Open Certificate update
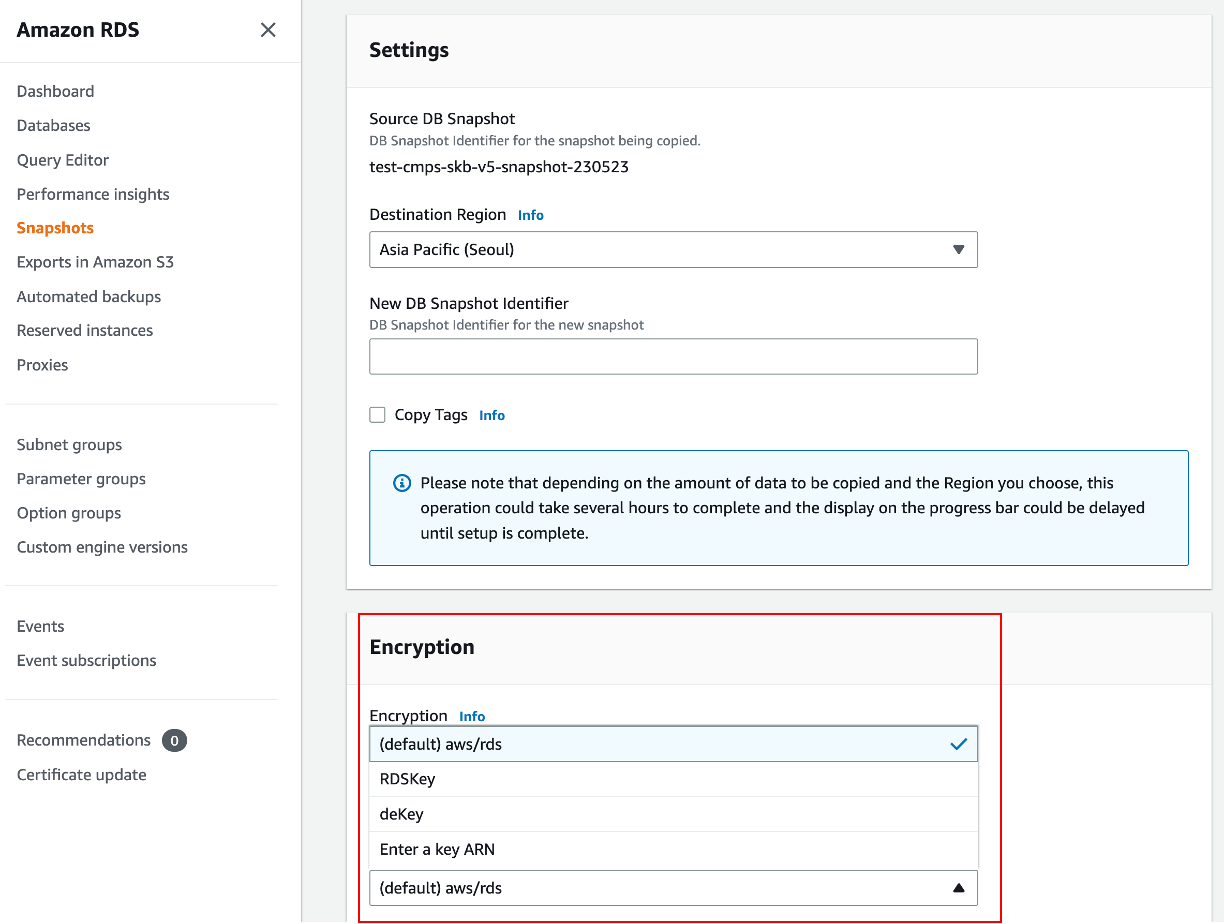 (81, 775)
